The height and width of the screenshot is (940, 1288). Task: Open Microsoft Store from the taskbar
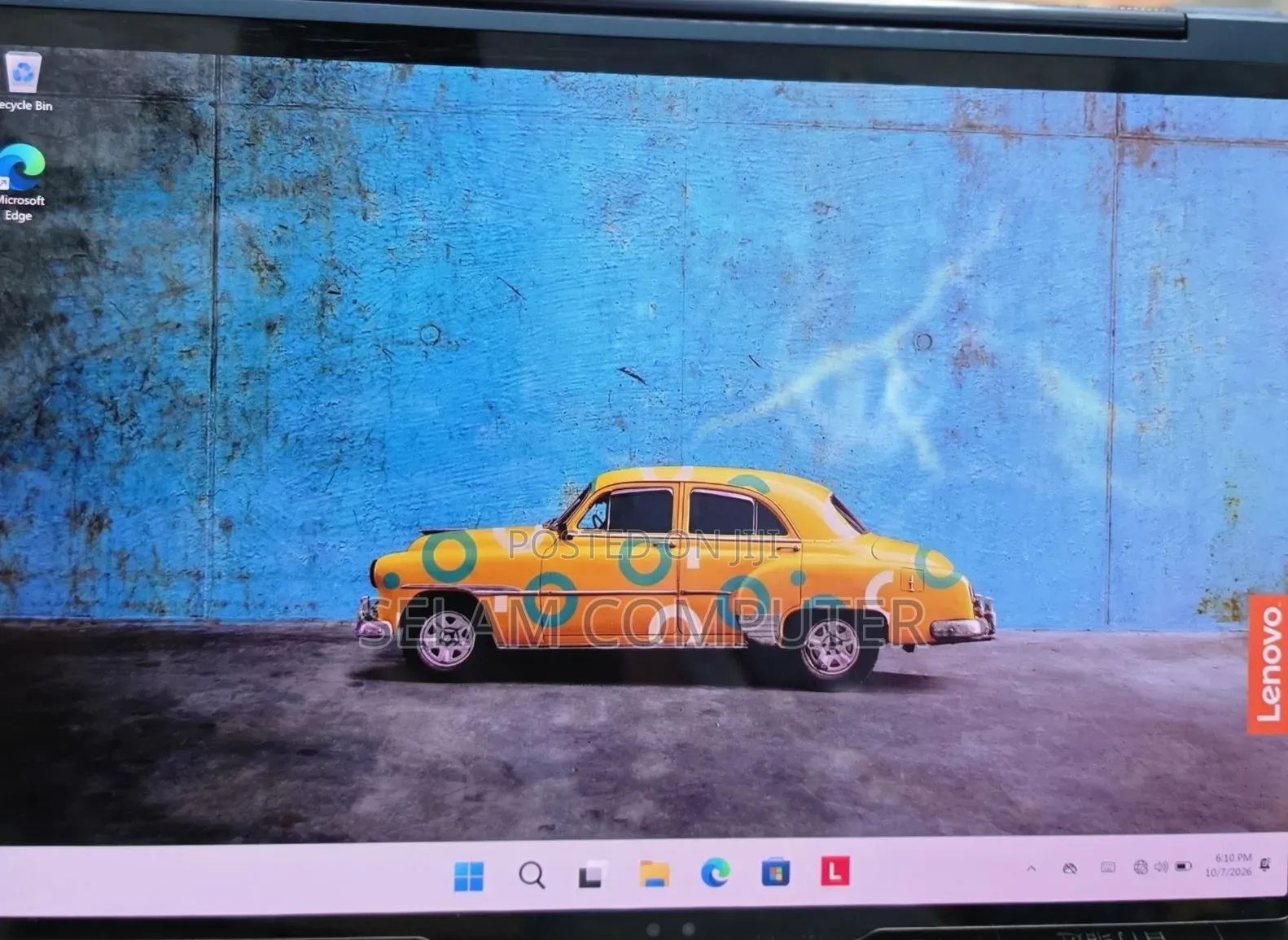pos(775,872)
